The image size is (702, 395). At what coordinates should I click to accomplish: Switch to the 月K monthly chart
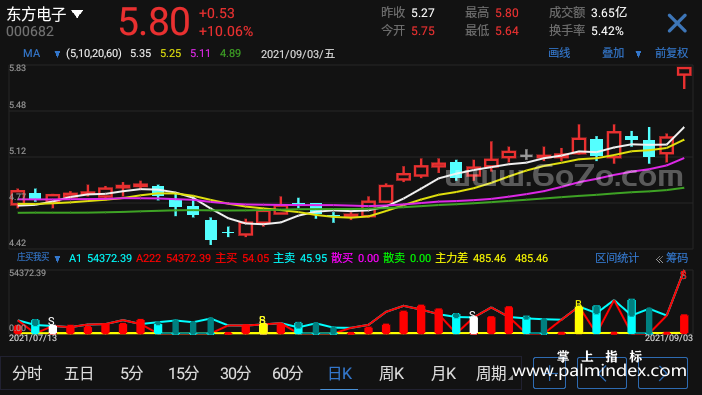pos(443,373)
